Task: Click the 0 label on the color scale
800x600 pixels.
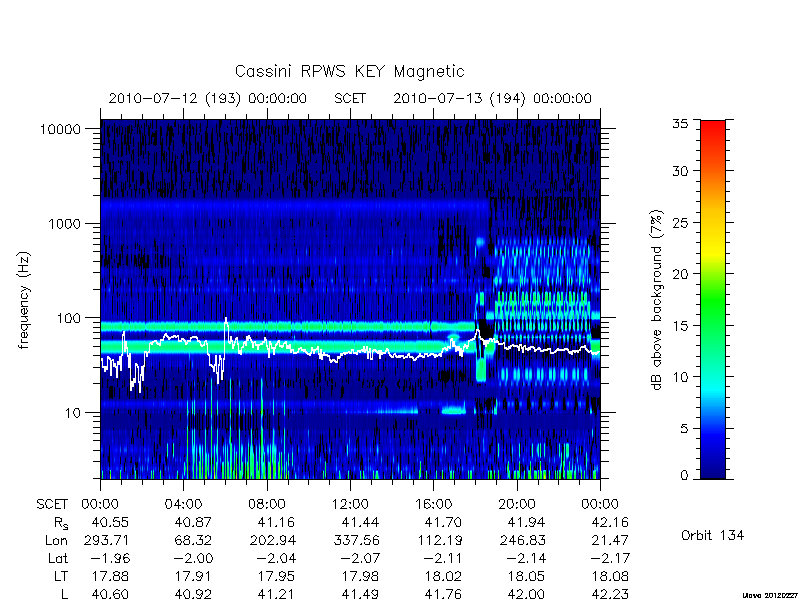Action: click(x=684, y=476)
